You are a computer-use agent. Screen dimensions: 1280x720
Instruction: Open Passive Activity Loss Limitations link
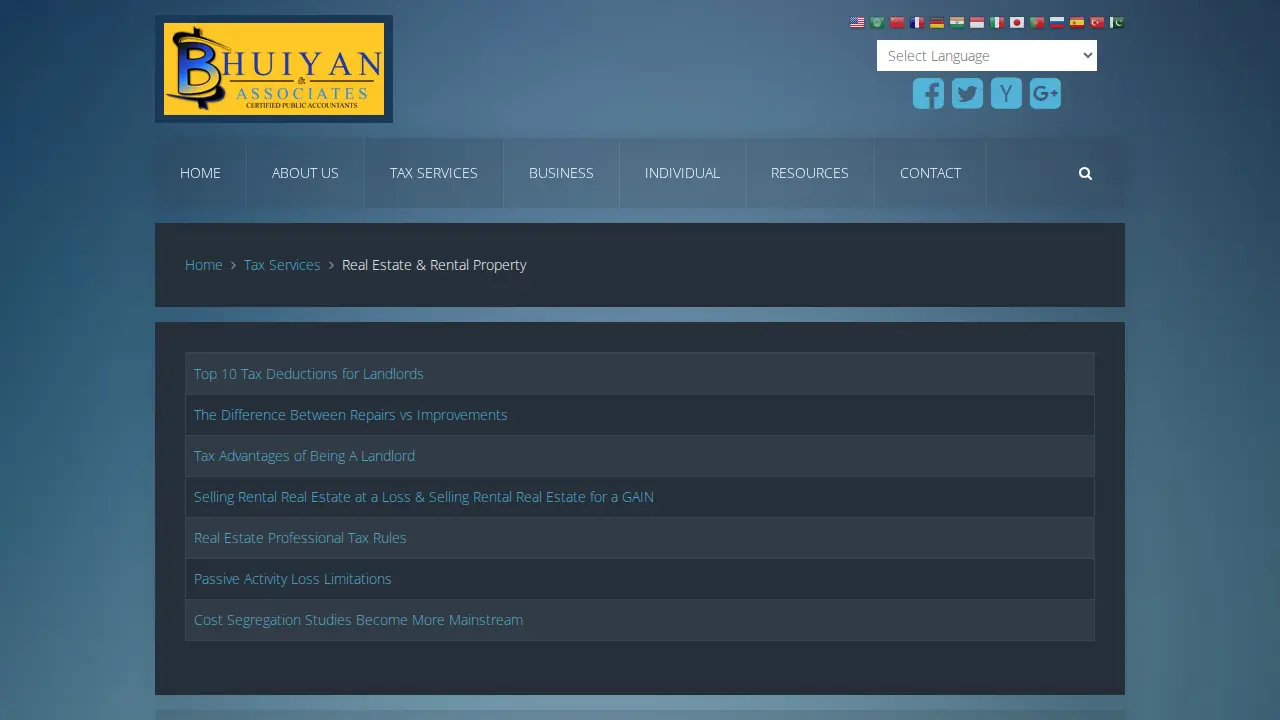pyautogui.click(x=293, y=579)
